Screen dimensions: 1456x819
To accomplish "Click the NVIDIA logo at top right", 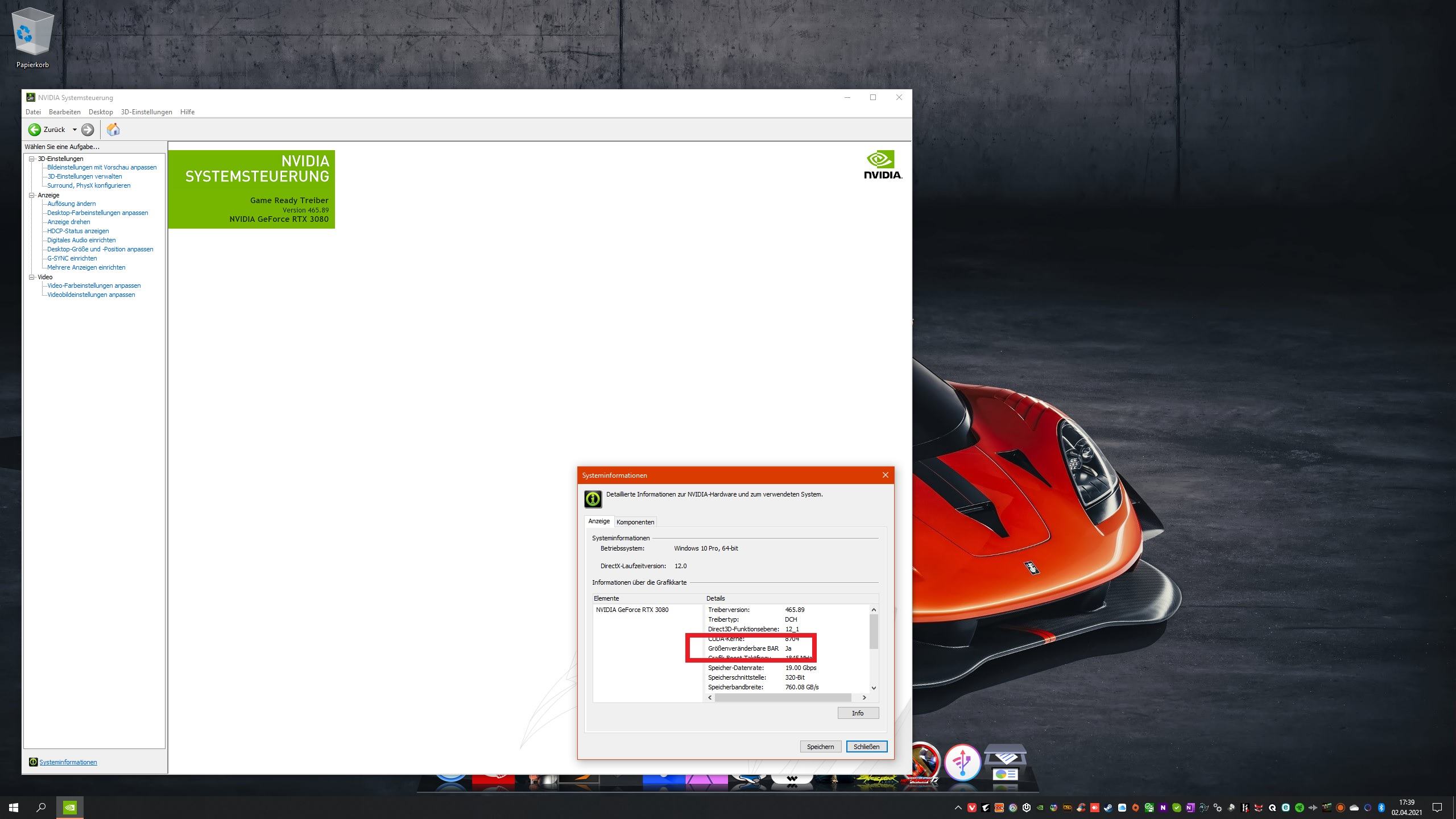I will (883, 164).
